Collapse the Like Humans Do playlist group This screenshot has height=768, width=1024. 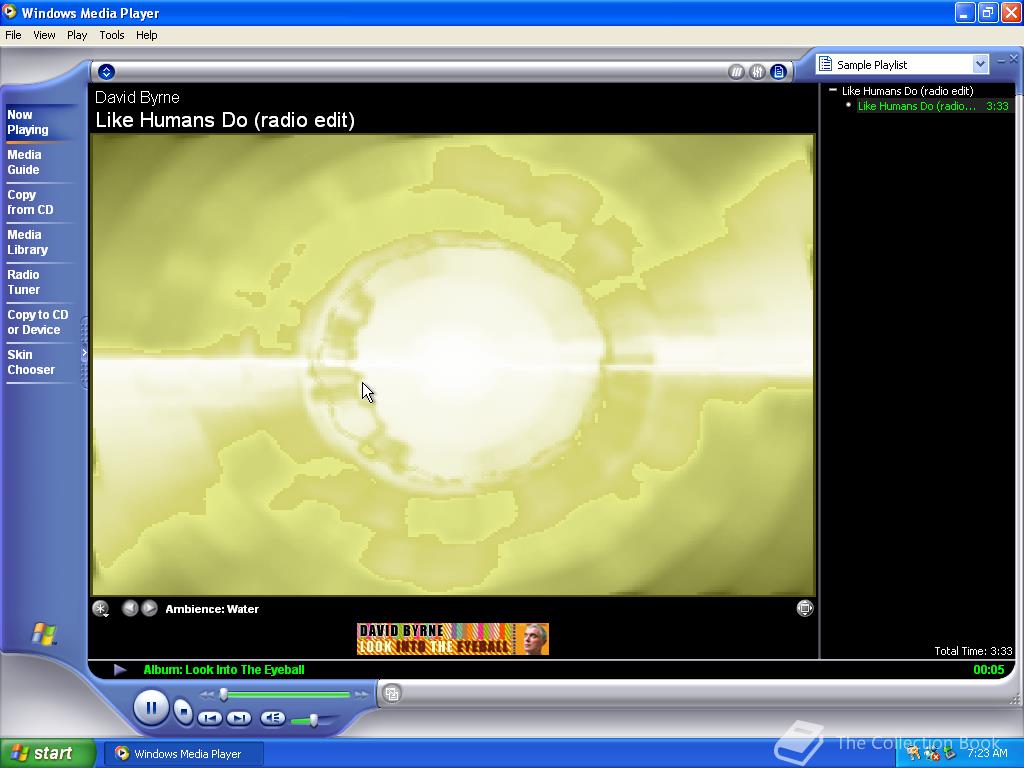[x=833, y=90]
